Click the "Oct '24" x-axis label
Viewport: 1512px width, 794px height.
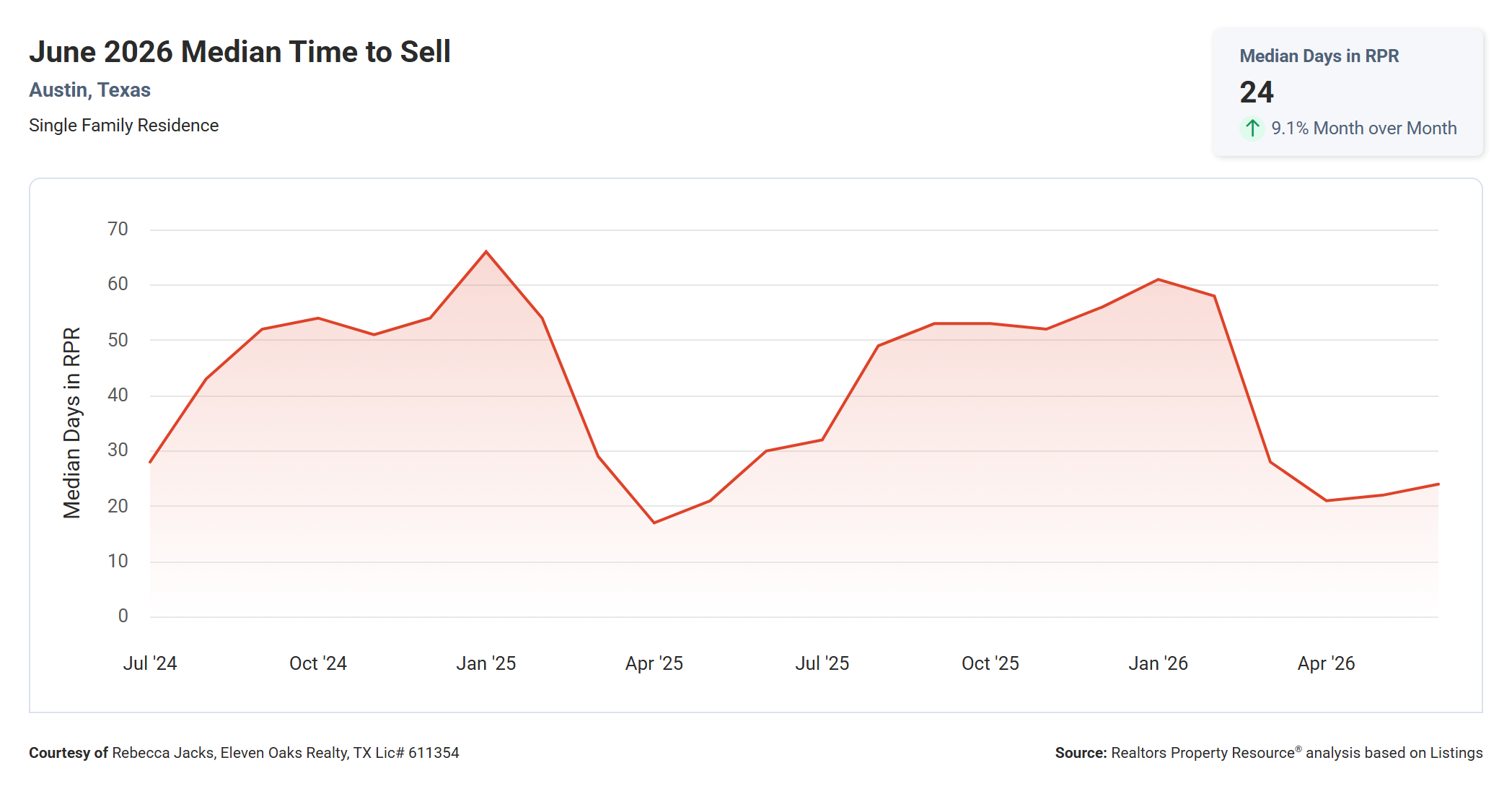click(318, 663)
